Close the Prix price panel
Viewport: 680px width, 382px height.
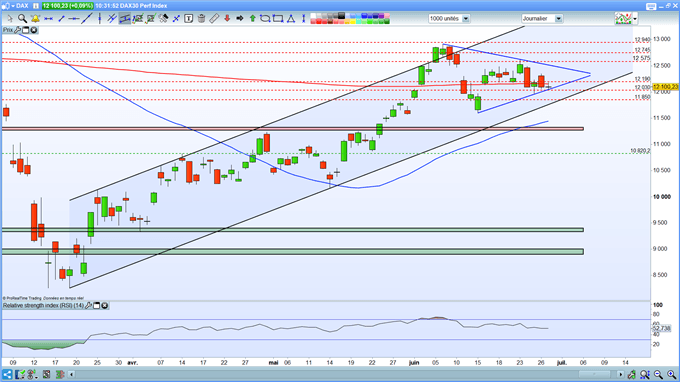point(33,30)
